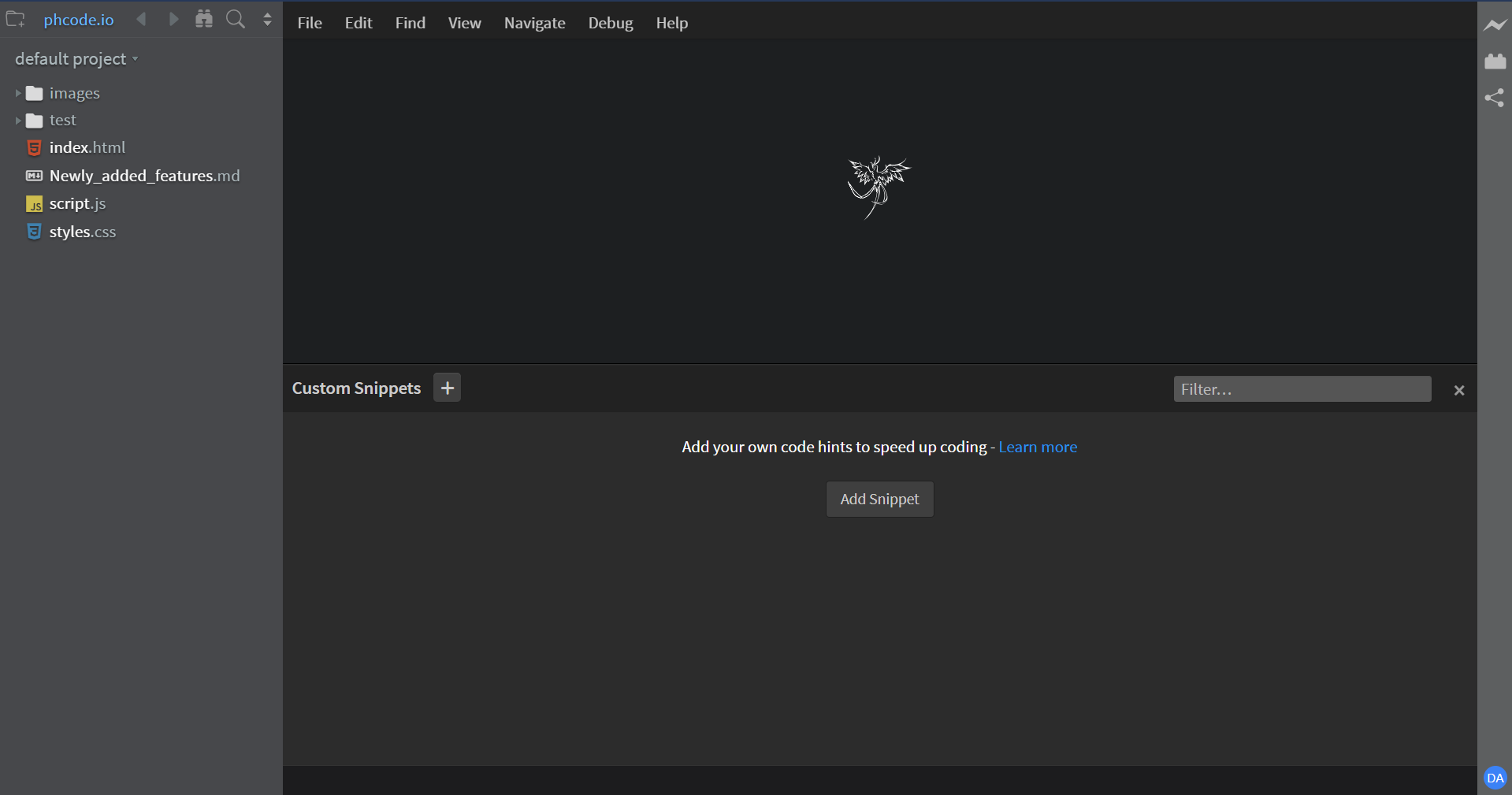Click the Find in Files binoculars icon

click(x=203, y=19)
